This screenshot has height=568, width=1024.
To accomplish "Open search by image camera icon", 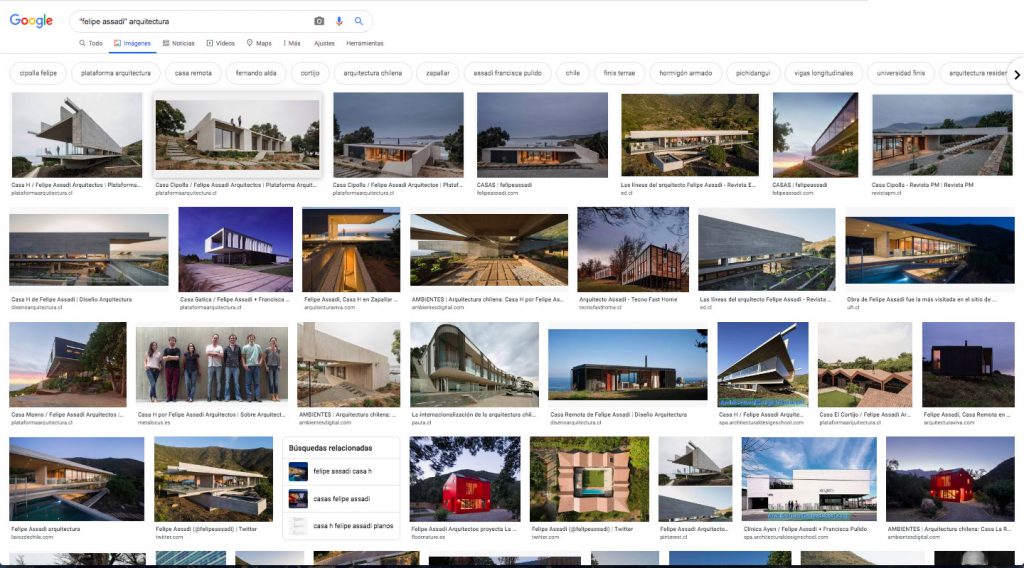I will 319,21.
